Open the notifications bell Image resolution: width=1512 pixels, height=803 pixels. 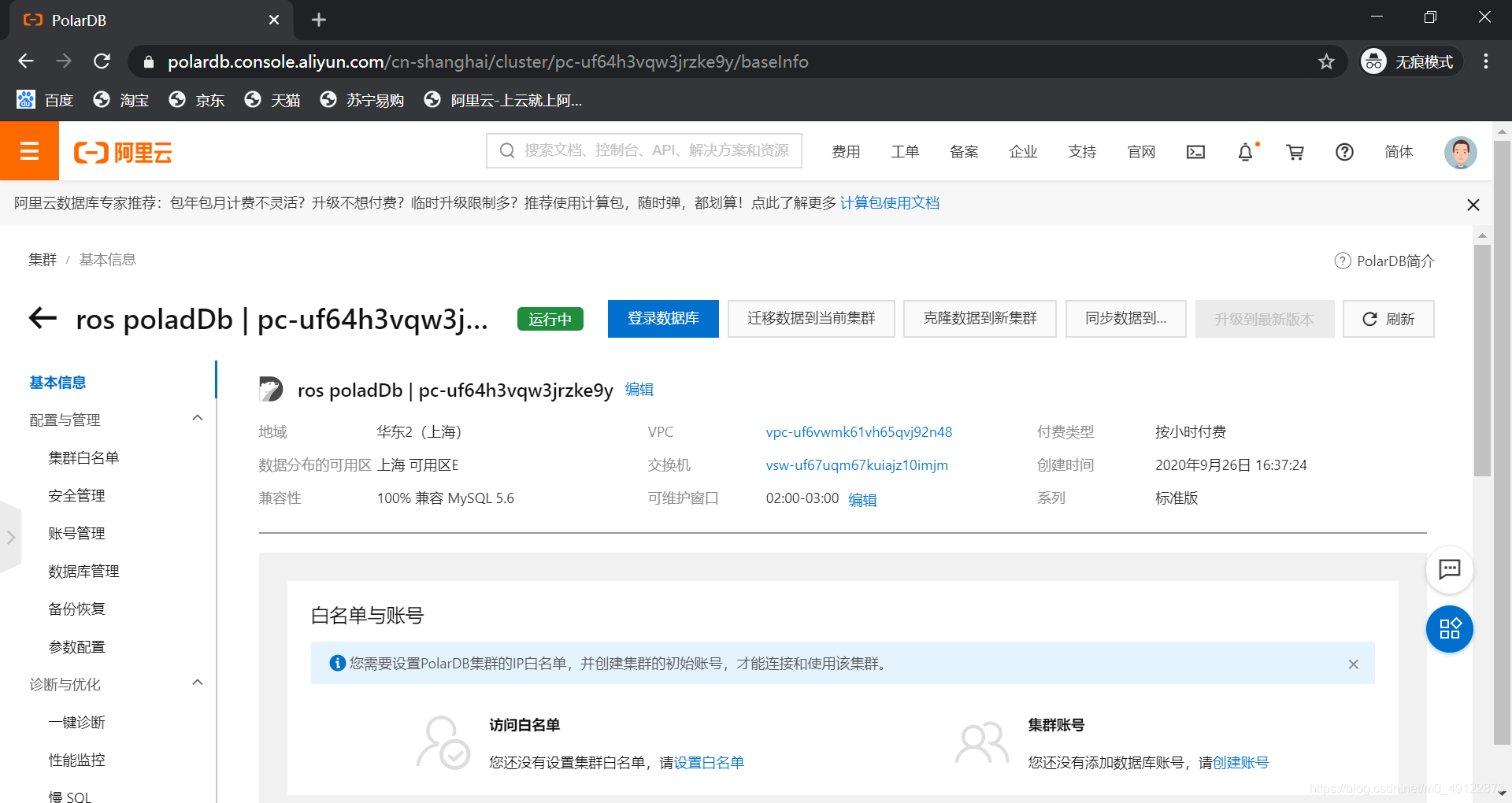[x=1245, y=152]
